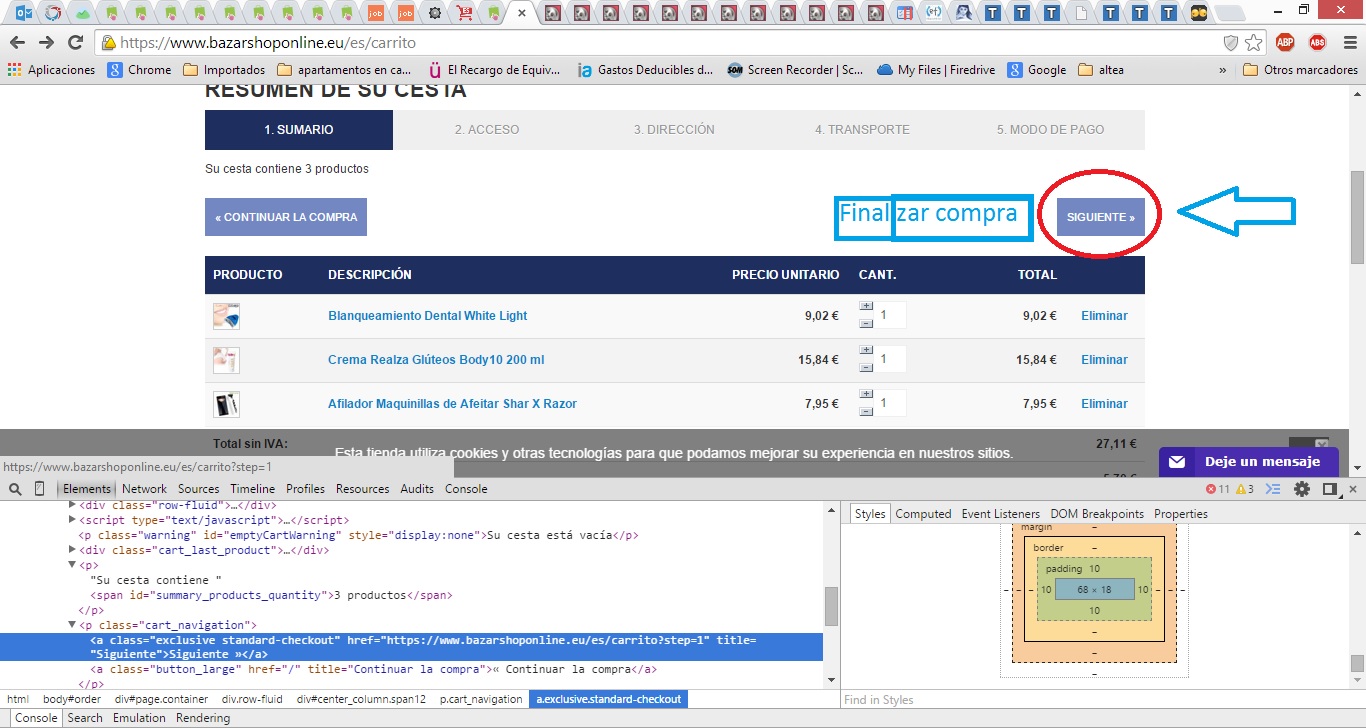Open the 'My Files | Firedrive' bookmark
Screen dimensions: 1366x728
tap(935, 70)
